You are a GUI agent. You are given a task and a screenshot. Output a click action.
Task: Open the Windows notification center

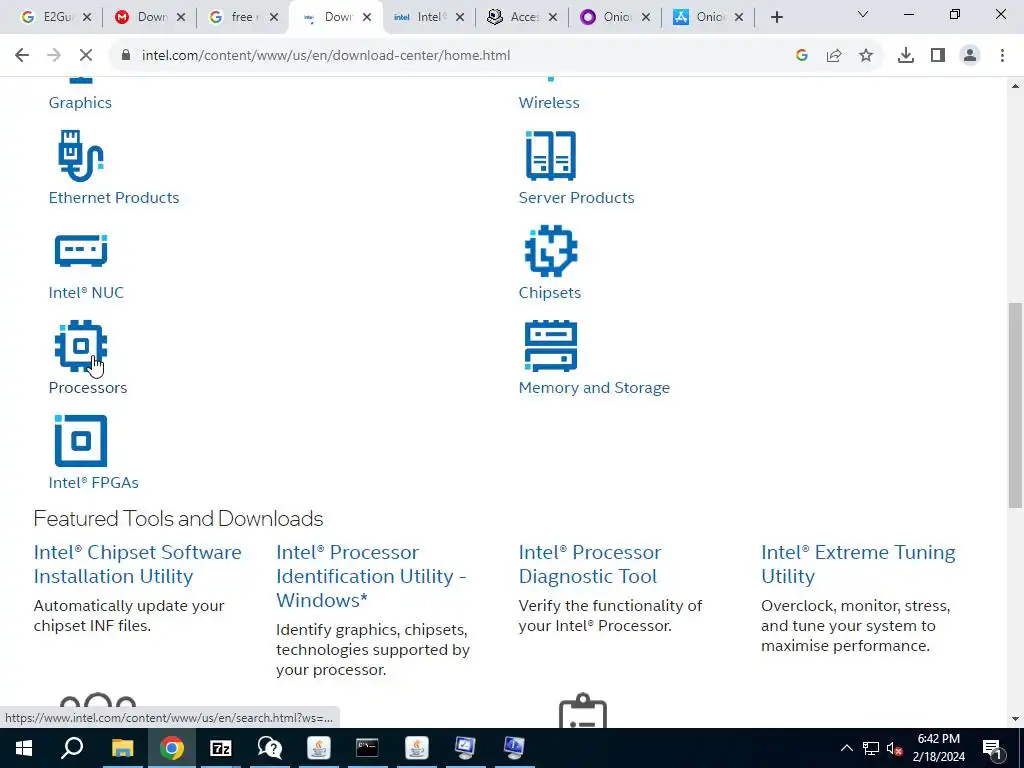tap(993, 748)
